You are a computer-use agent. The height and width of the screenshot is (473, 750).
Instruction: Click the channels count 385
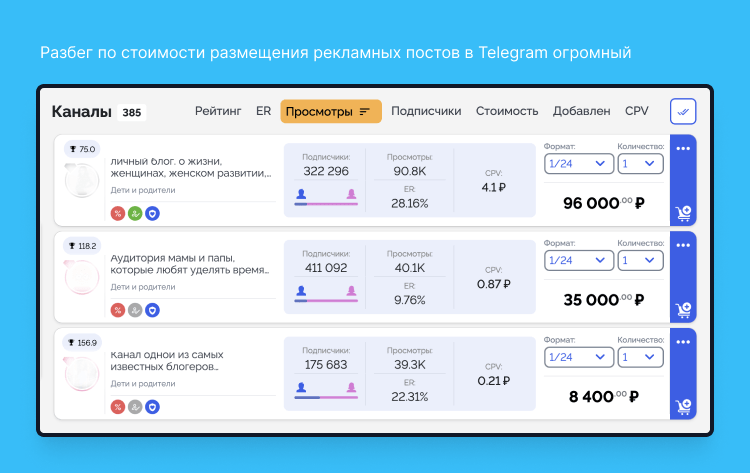132,112
